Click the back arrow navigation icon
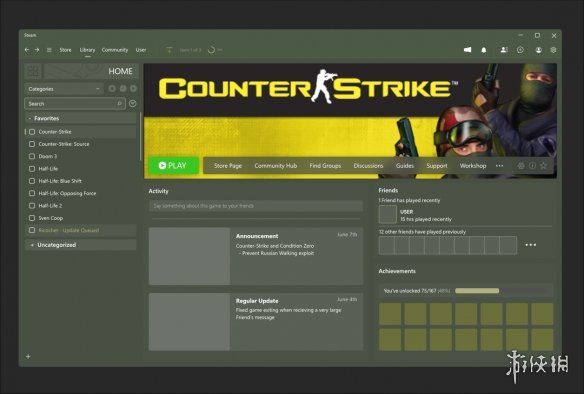 coord(27,50)
